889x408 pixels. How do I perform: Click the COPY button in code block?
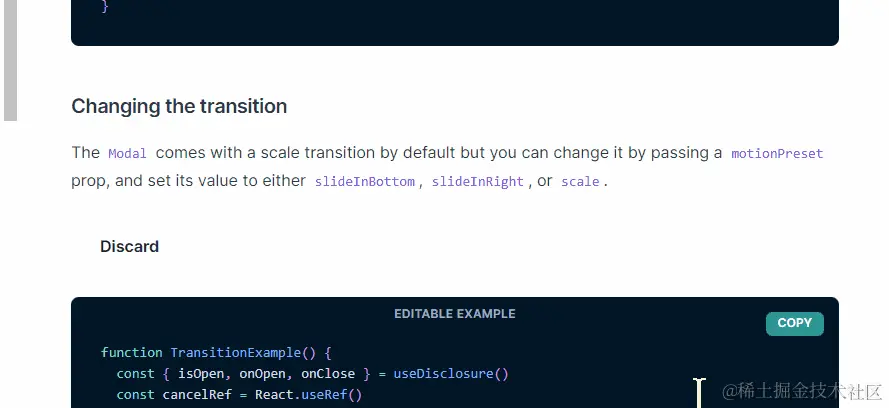coord(794,324)
